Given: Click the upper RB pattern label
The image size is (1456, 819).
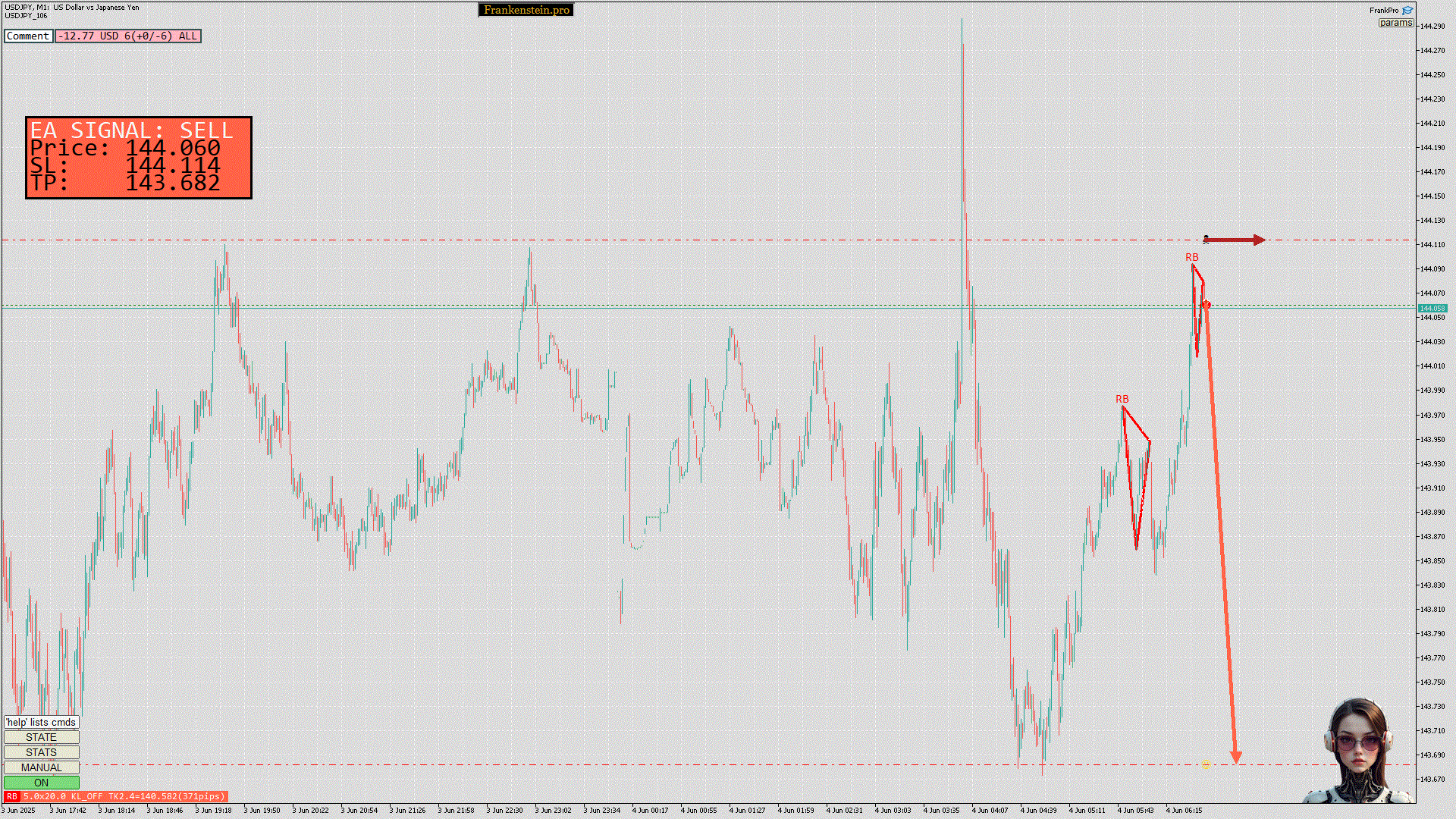Looking at the screenshot, I should tap(1191, 257).
